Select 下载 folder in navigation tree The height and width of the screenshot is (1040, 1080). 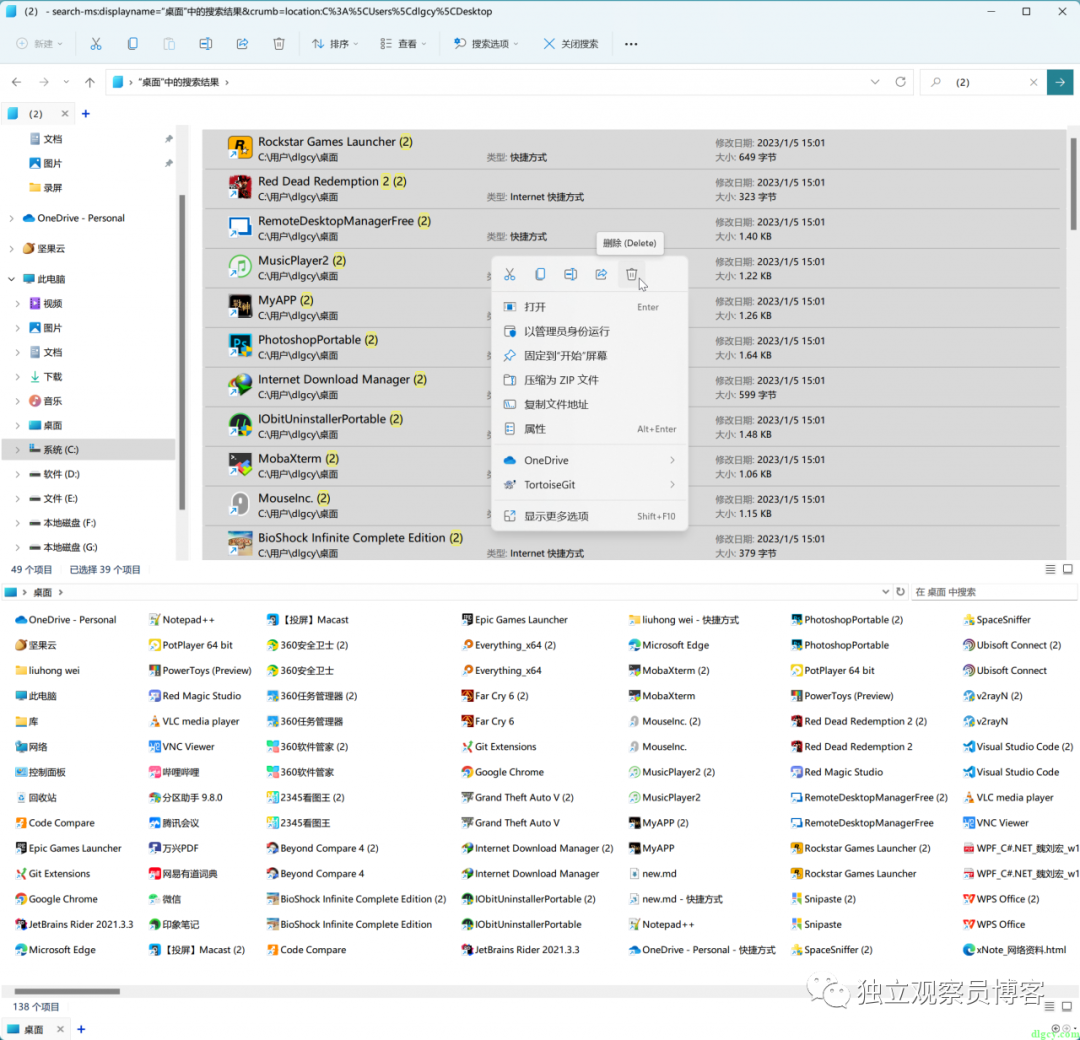click(x=46, y=377)
